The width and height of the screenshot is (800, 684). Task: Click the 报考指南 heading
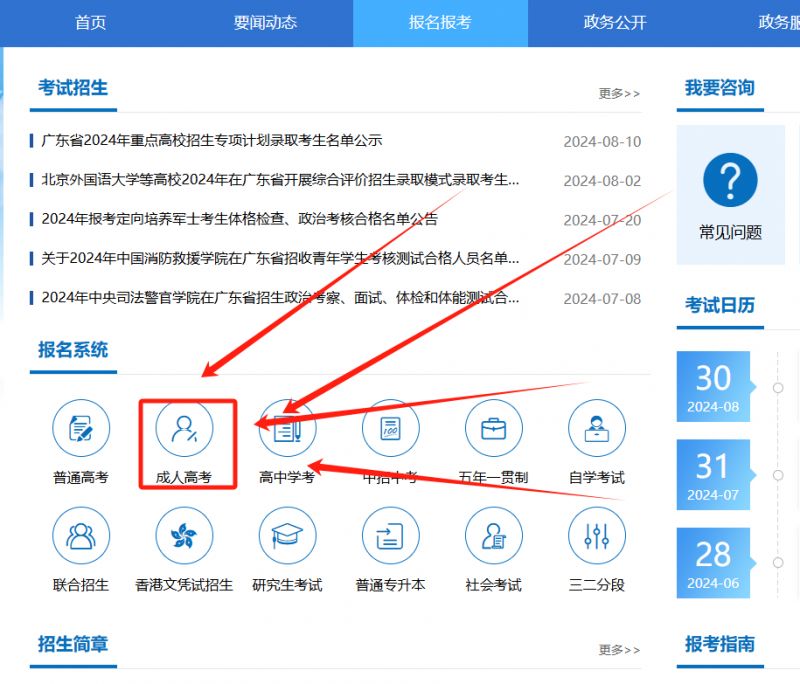[720, 644]
